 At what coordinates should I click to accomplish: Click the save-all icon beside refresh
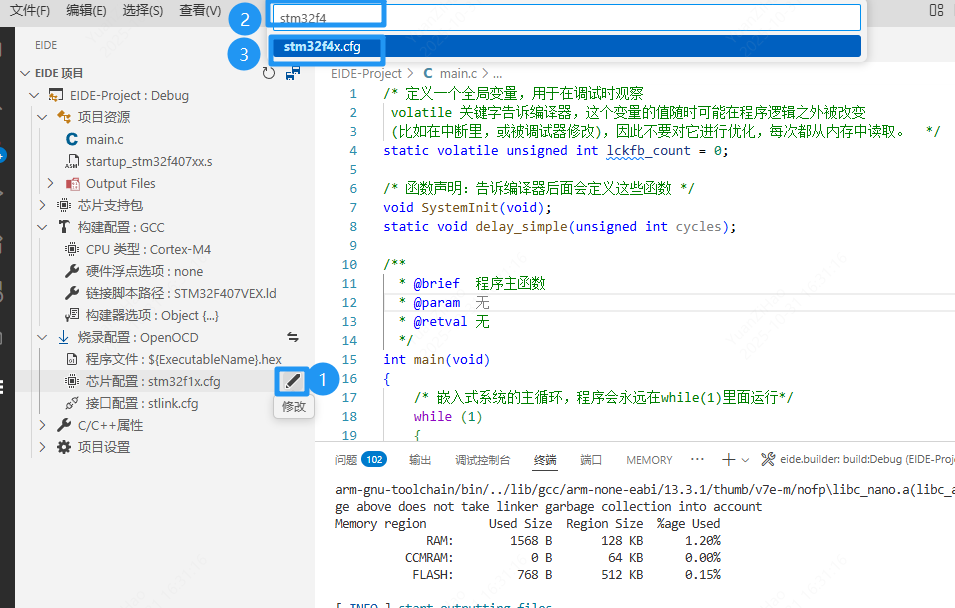click(x=292, y=73)
